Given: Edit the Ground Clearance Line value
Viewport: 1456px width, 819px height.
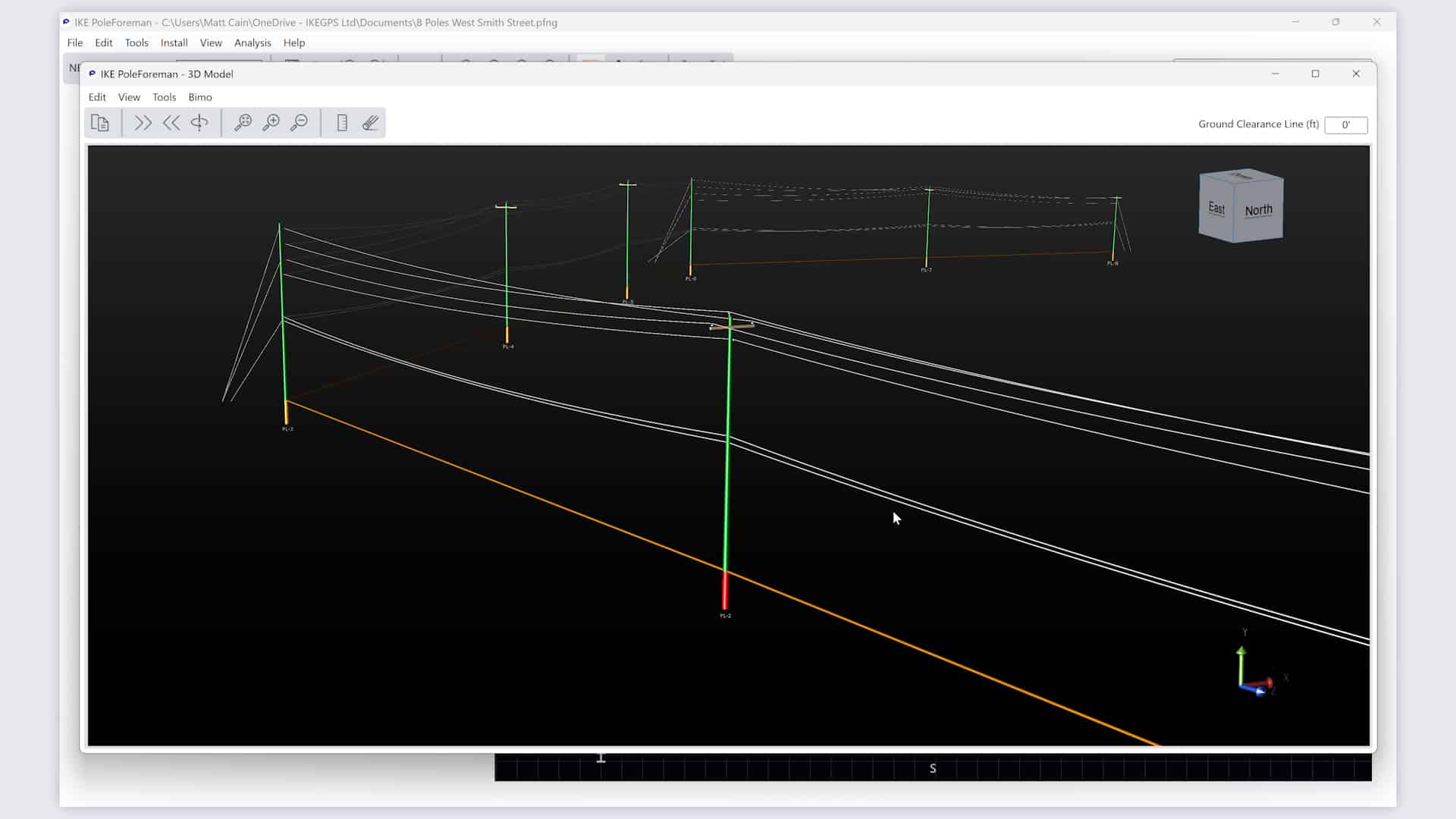Looking at the screenshot, I should (1346, 124).
